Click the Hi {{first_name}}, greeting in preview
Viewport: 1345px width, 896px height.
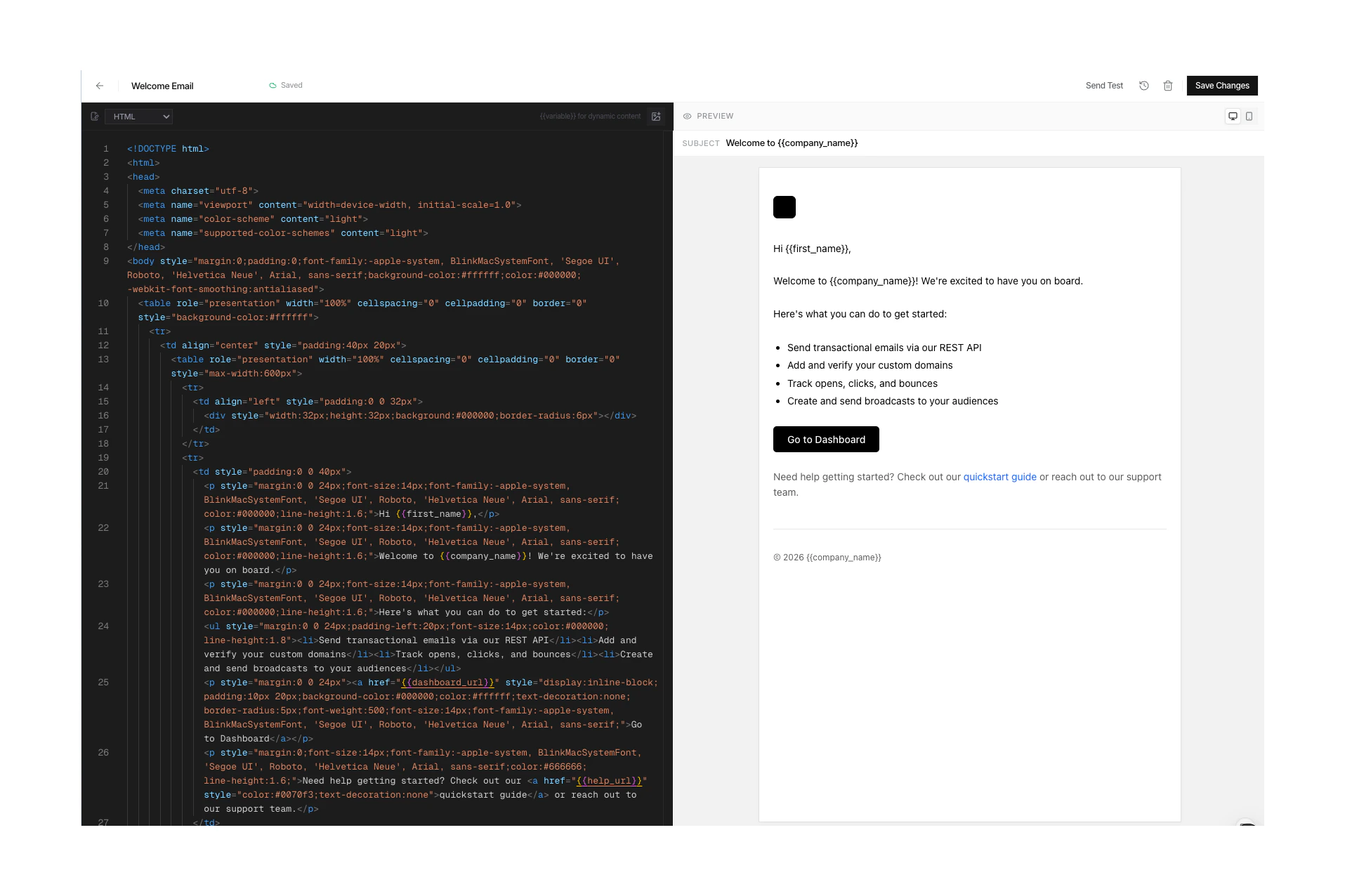812,249
